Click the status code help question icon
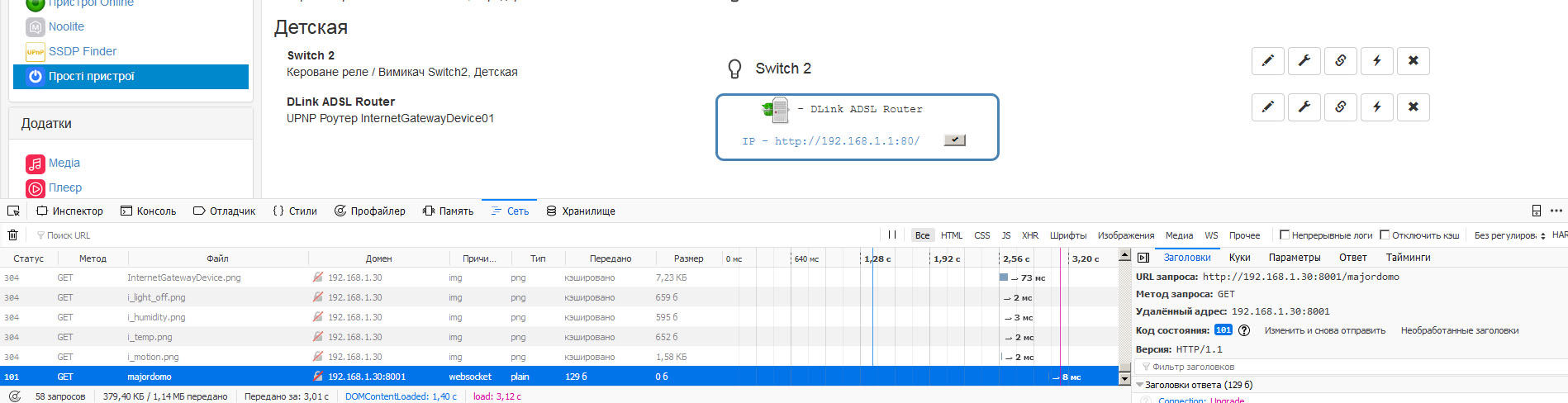 (x=1244, y=330)
